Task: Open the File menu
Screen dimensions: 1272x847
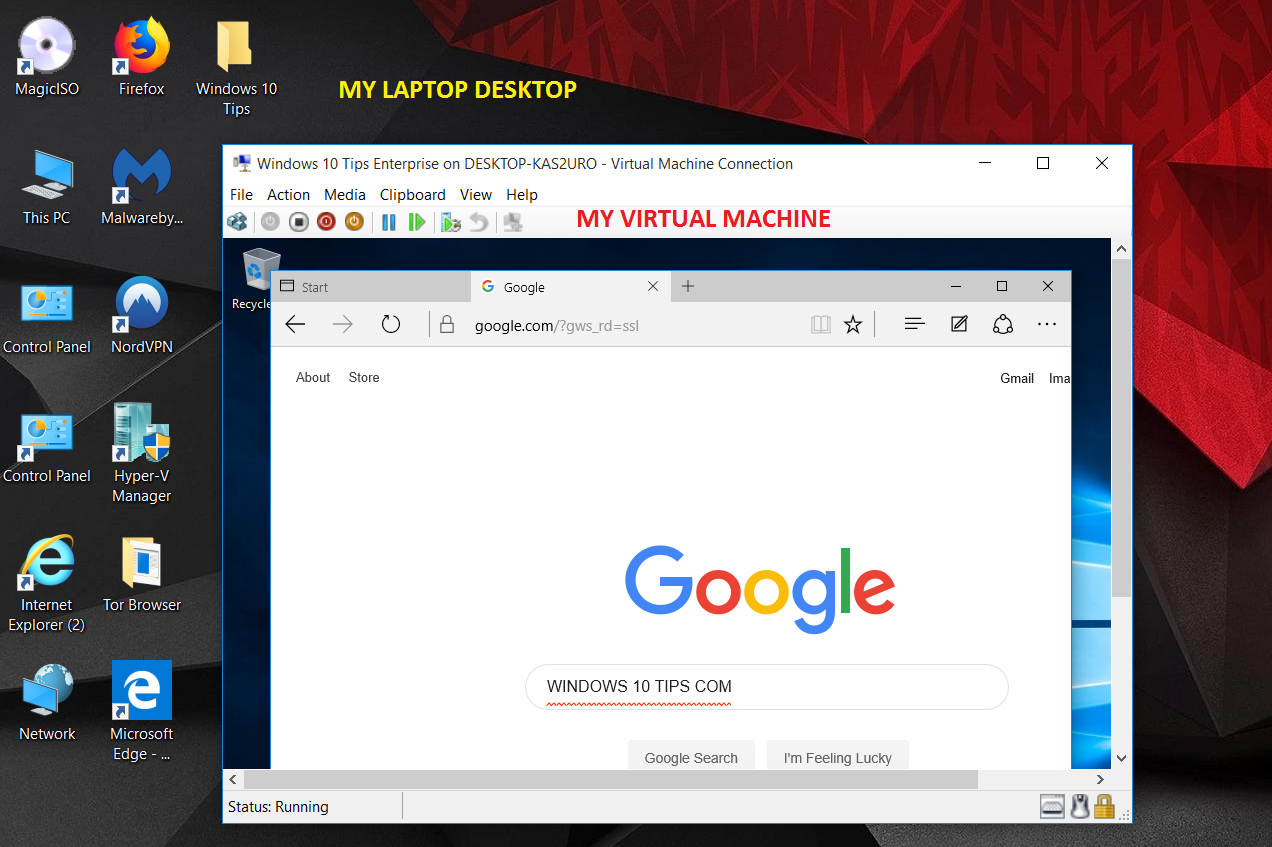Action: (x=241, y=195)
